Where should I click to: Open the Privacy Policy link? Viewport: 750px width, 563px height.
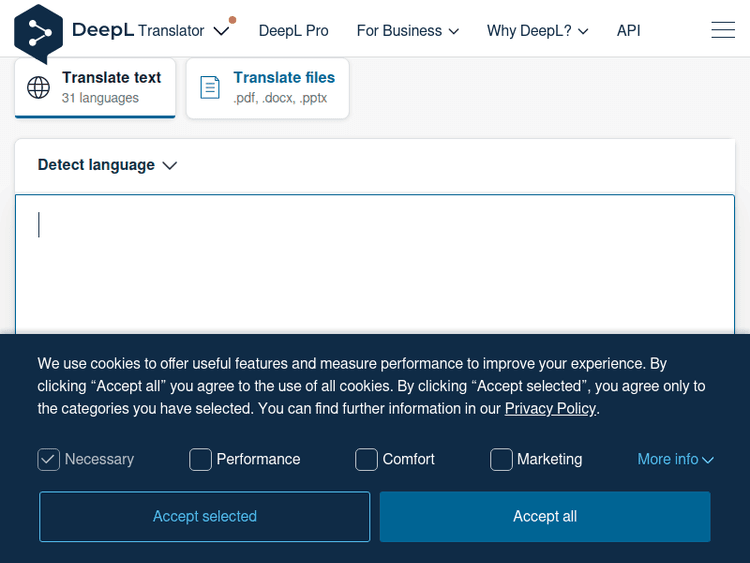tap(550, 408)
